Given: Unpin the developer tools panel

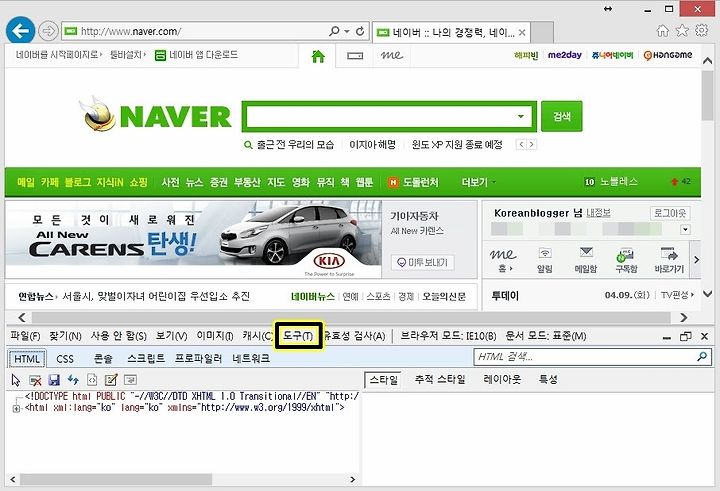Looking at the screenshot, I should click(685, 337).
